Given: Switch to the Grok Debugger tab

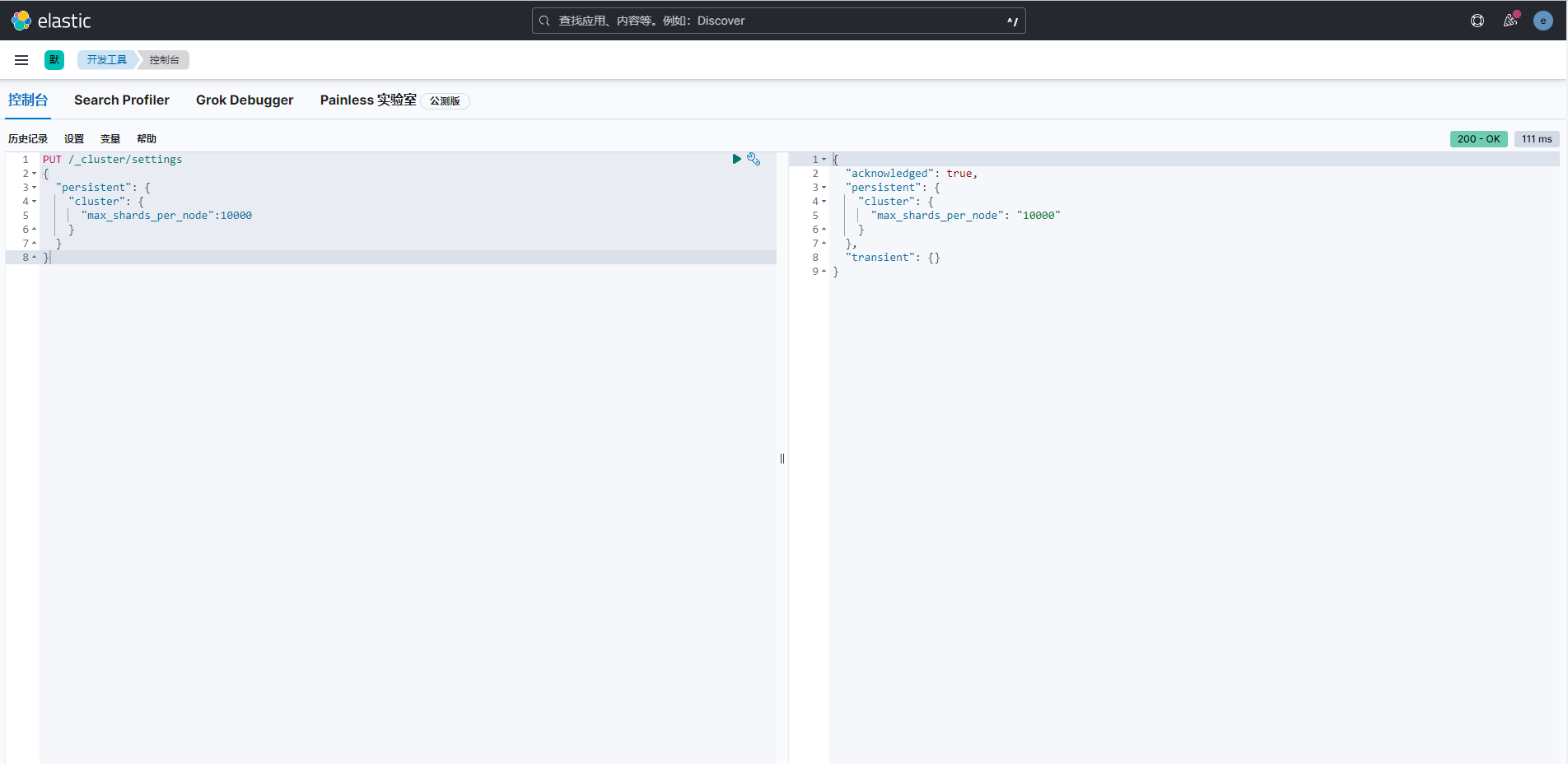Looking at the screenshot, I should pyautogui.click(x=245, y=100).
